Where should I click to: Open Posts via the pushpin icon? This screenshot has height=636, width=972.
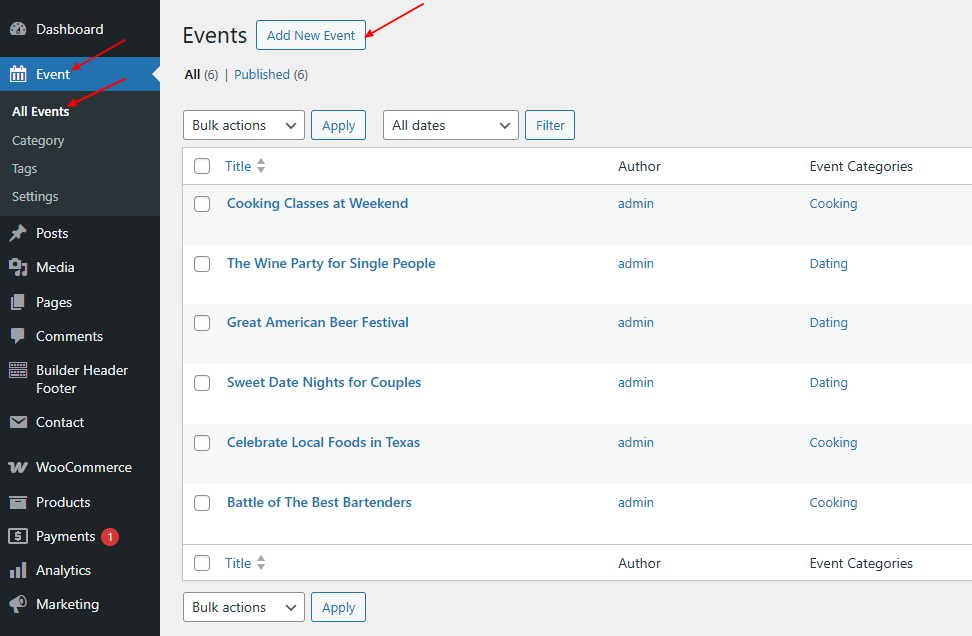[18, 233]
